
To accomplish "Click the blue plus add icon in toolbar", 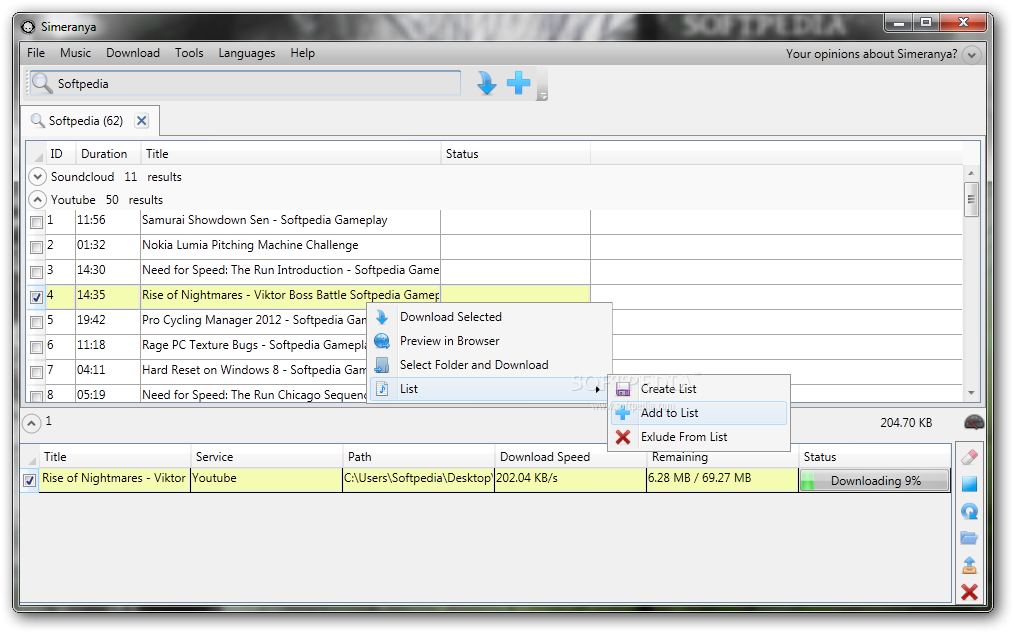I will click(519, 83).
